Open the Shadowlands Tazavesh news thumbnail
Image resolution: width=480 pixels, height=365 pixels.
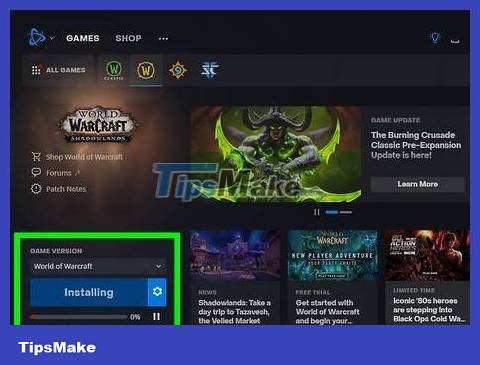click(235, 255)
